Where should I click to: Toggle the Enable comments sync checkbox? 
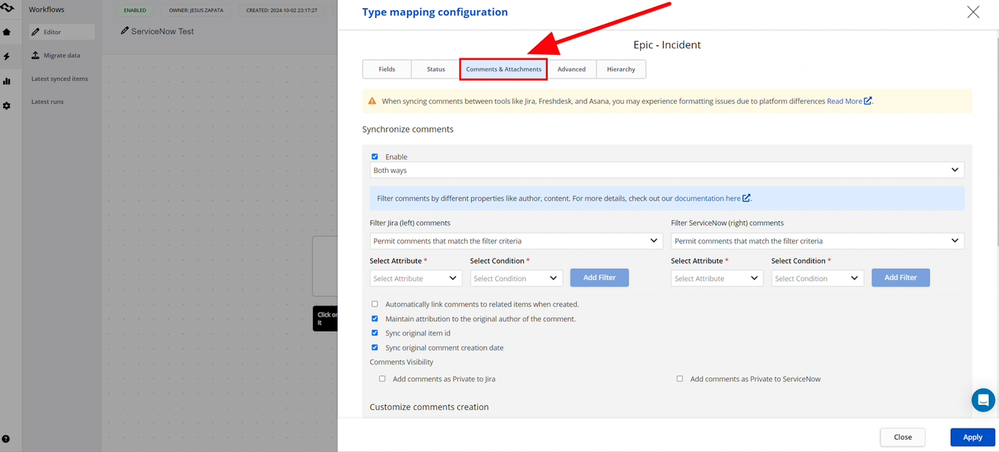(375, 156)
